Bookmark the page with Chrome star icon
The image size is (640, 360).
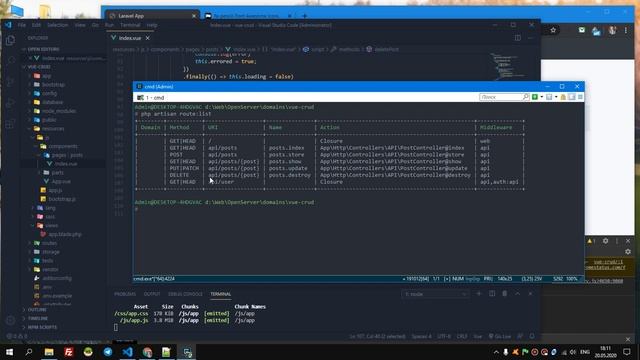553,30
